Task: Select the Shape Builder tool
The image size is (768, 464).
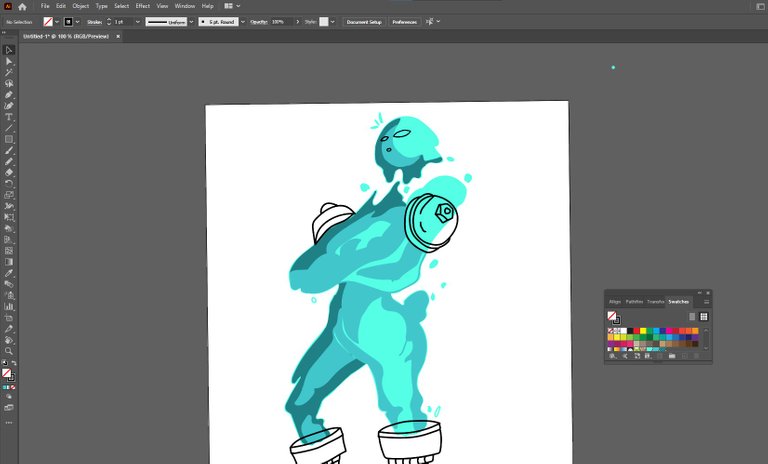Action: (x=9, y=228)
